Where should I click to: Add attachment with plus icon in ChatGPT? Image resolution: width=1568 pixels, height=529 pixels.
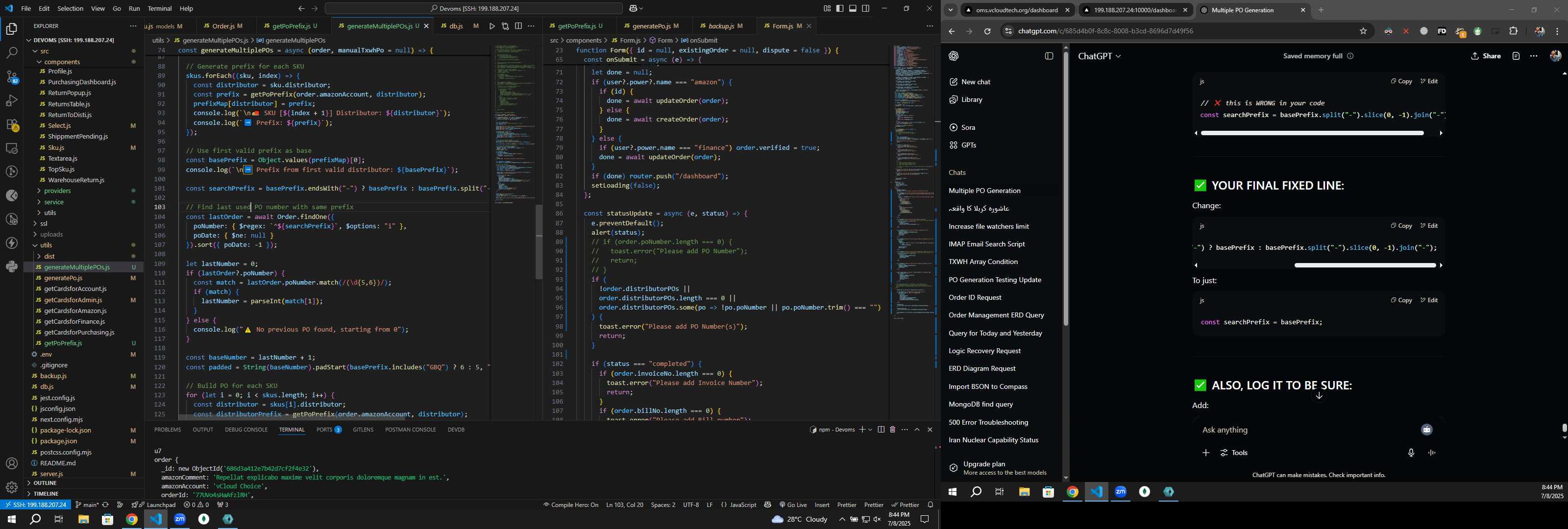[x=1205, y=453]
